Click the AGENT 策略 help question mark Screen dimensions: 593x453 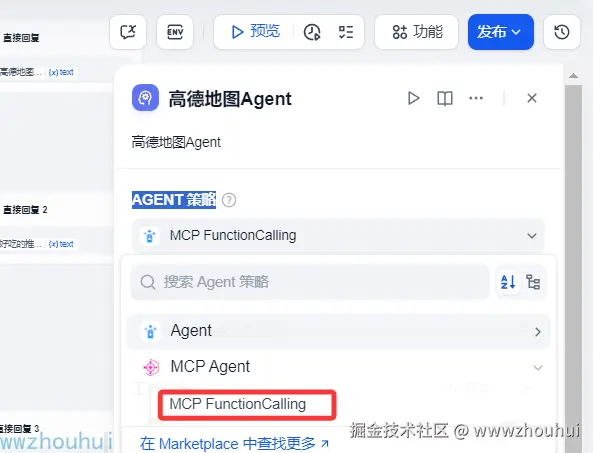[229, 200]
